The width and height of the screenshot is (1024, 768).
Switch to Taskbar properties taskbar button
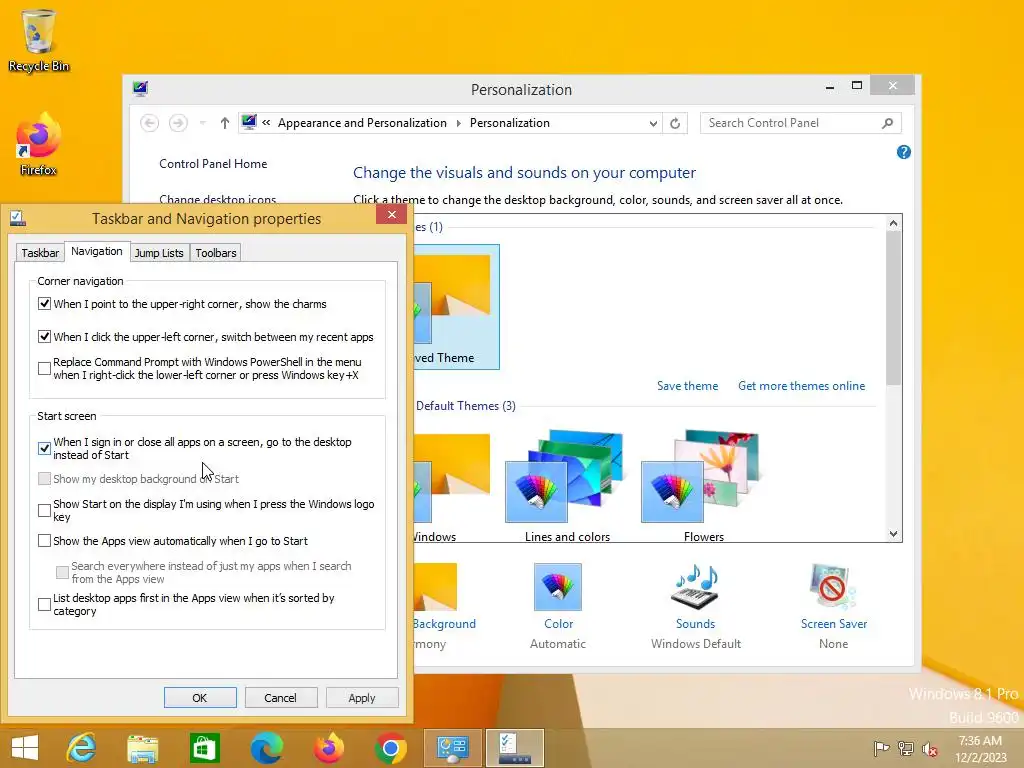click(x=515, y=748)
